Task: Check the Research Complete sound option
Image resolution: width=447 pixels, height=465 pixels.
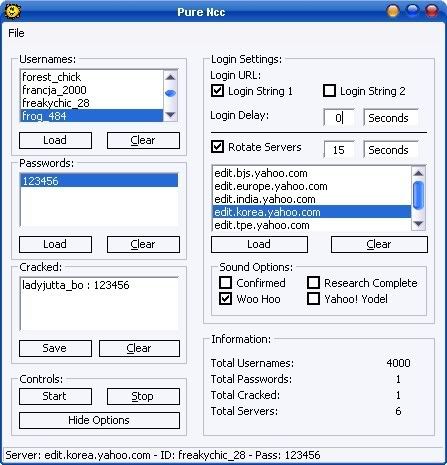Action: (313, 283)
